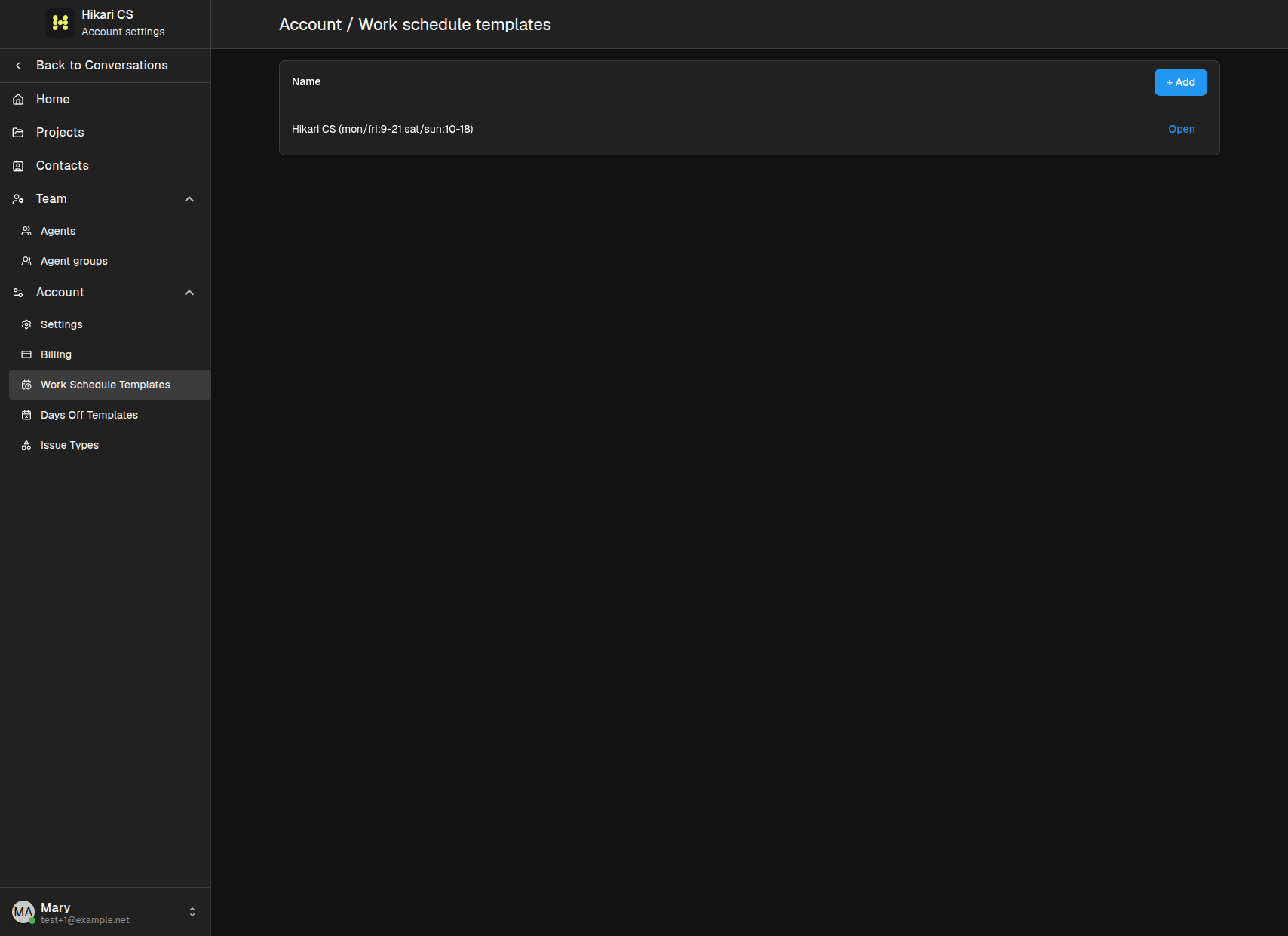Click the Work Schedule Templates calendar-clock icon

[x=26, y=385]
